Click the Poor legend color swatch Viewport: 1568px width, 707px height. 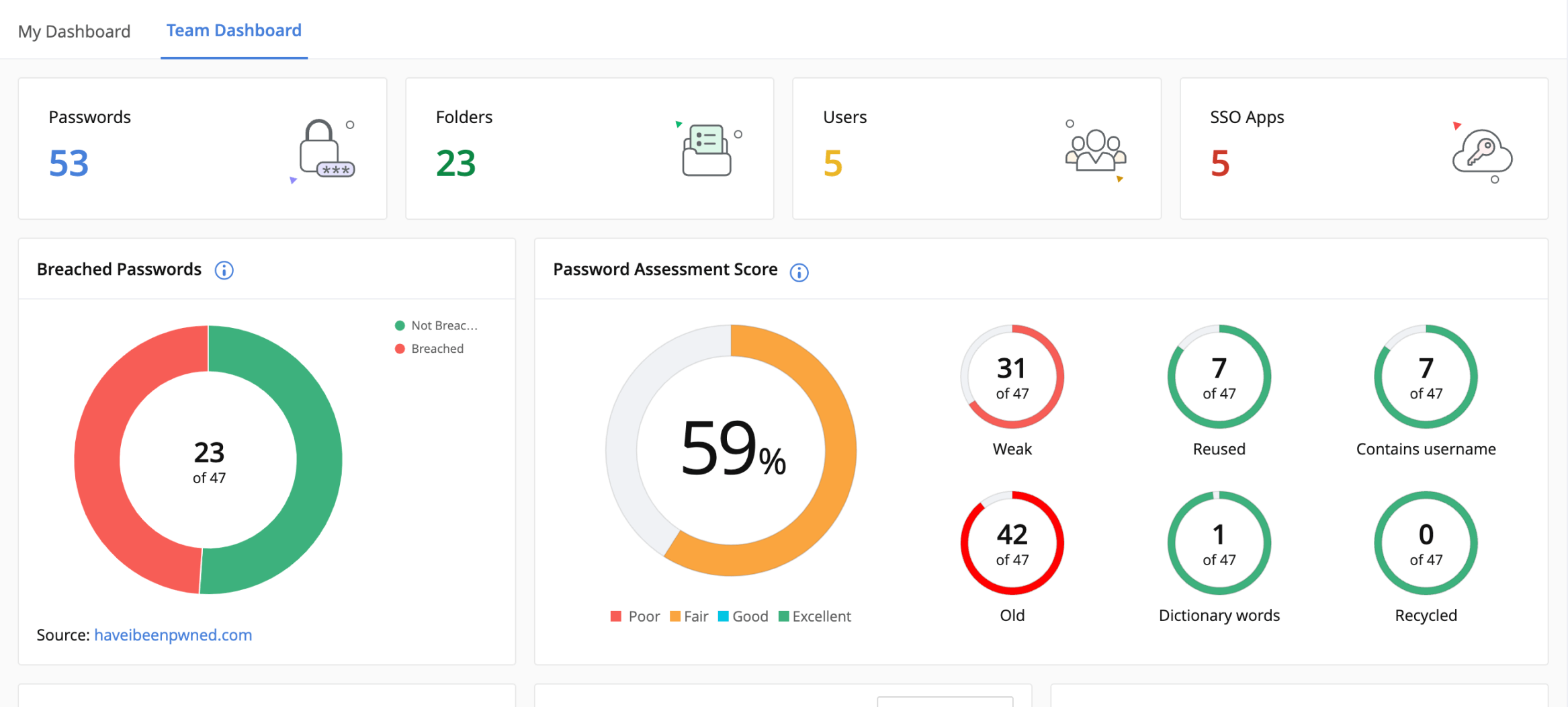click(616, 616)
